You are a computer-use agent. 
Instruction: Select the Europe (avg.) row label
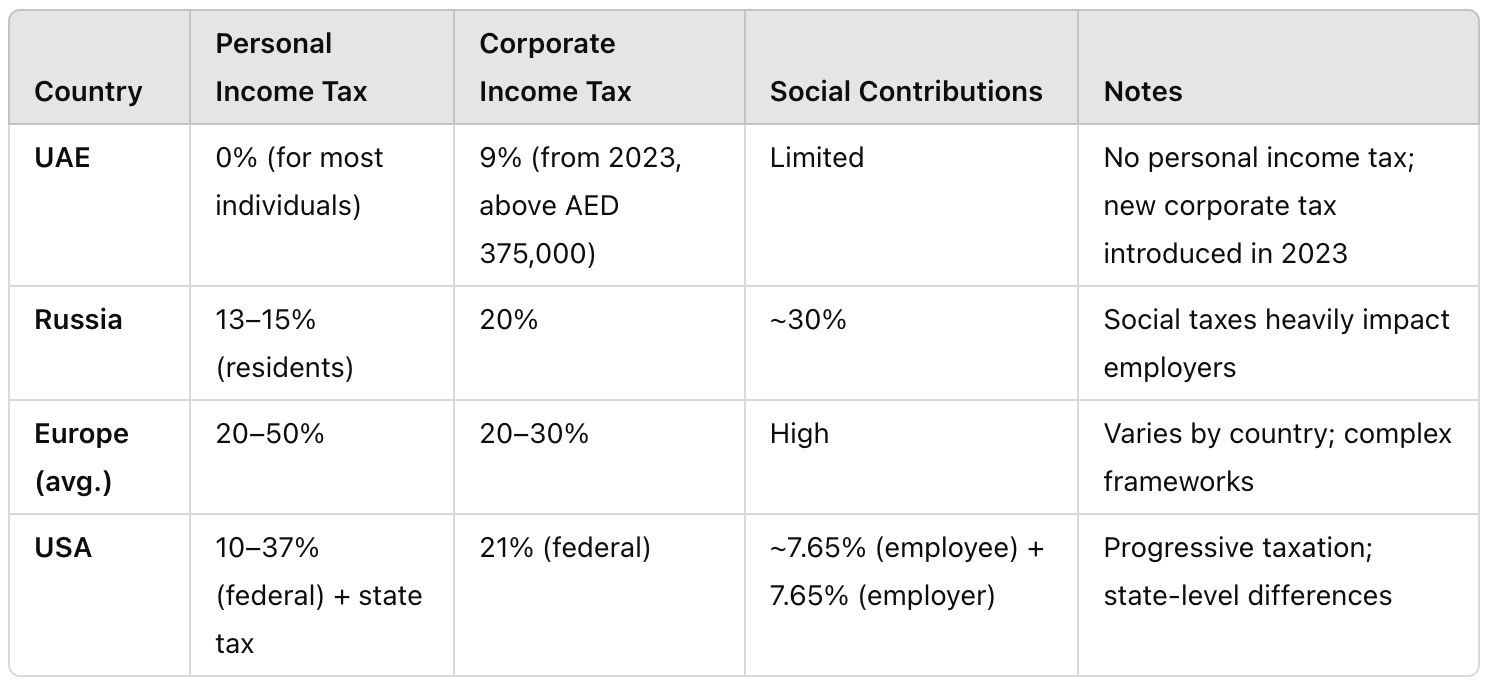pos(81,458)
